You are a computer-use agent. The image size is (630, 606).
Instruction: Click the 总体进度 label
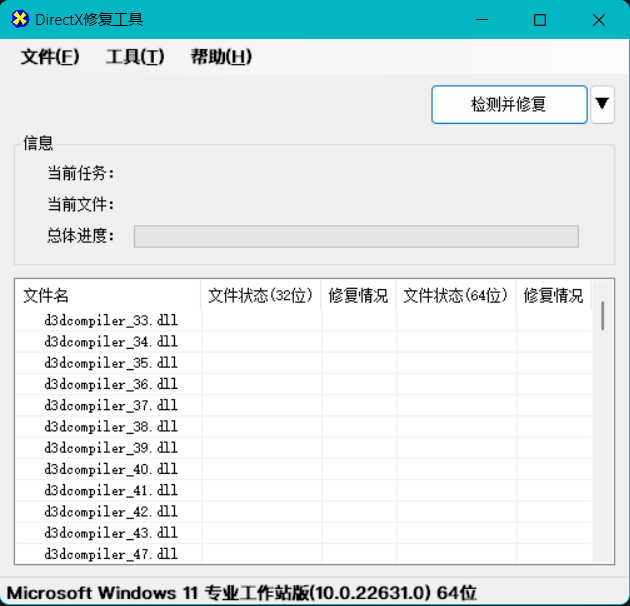pyautogui.click(x=81, y=235)
